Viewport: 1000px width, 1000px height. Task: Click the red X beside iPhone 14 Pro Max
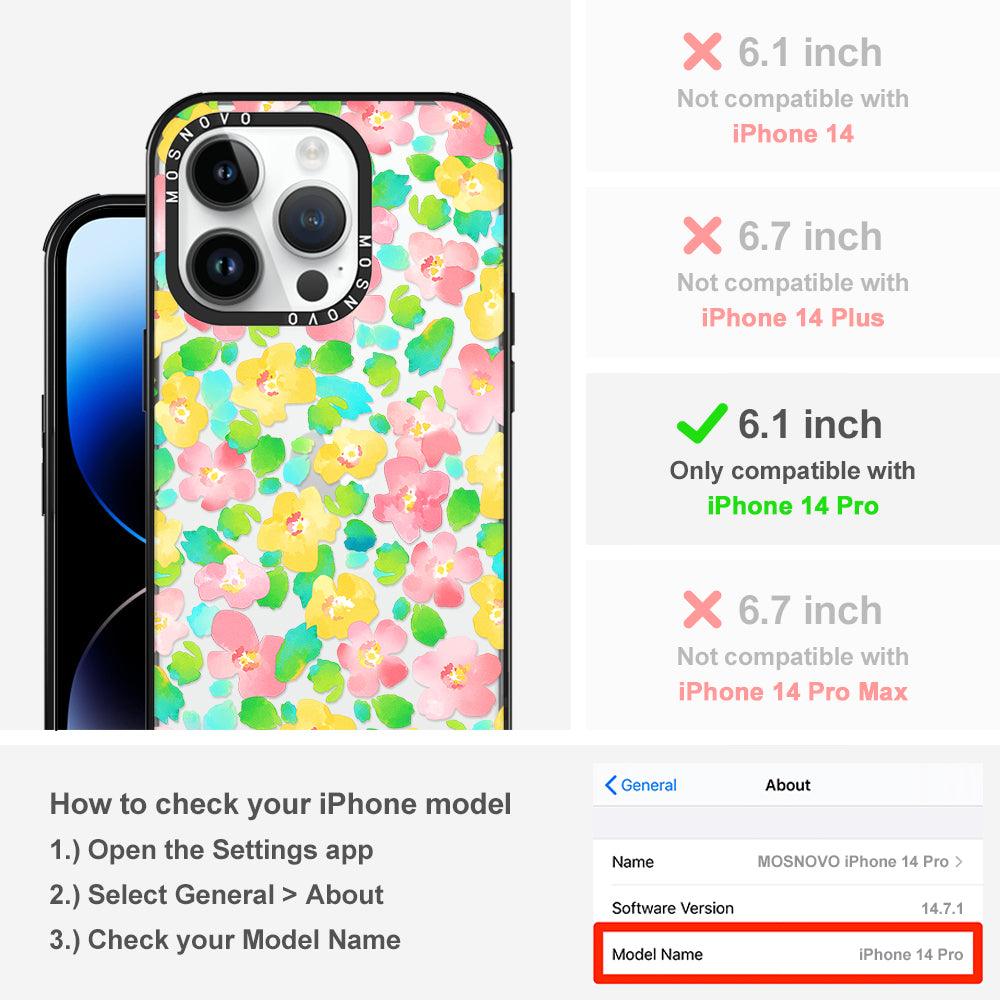tap(702, 609)
